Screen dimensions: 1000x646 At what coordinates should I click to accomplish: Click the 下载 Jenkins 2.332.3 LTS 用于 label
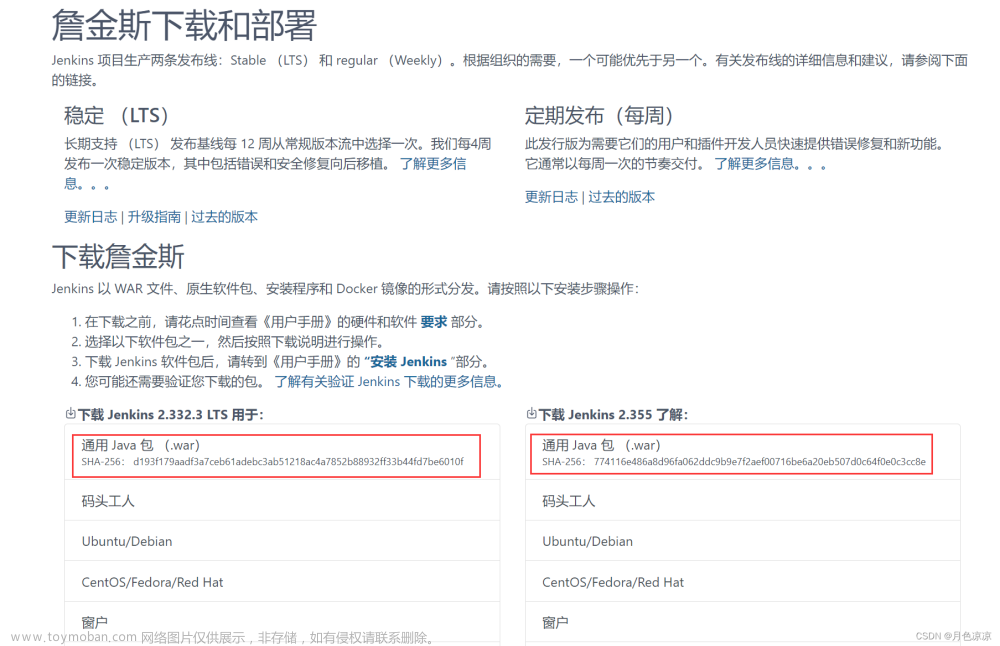[x=170, y=415]
